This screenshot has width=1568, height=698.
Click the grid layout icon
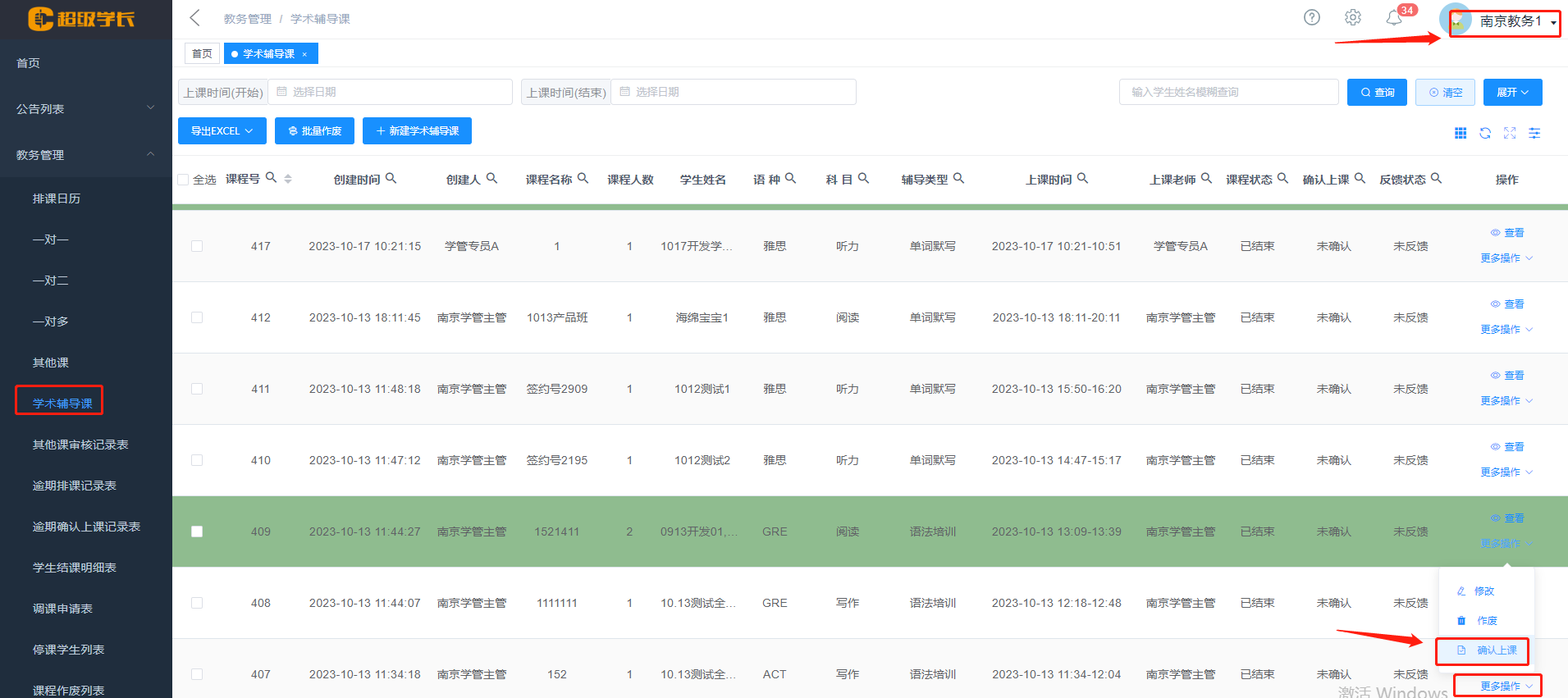pos(1461,133)
